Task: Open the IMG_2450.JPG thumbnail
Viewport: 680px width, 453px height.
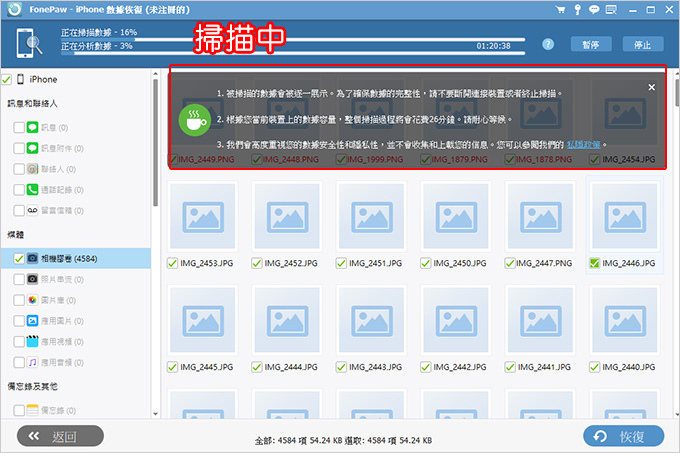Action: pos(456,216)
